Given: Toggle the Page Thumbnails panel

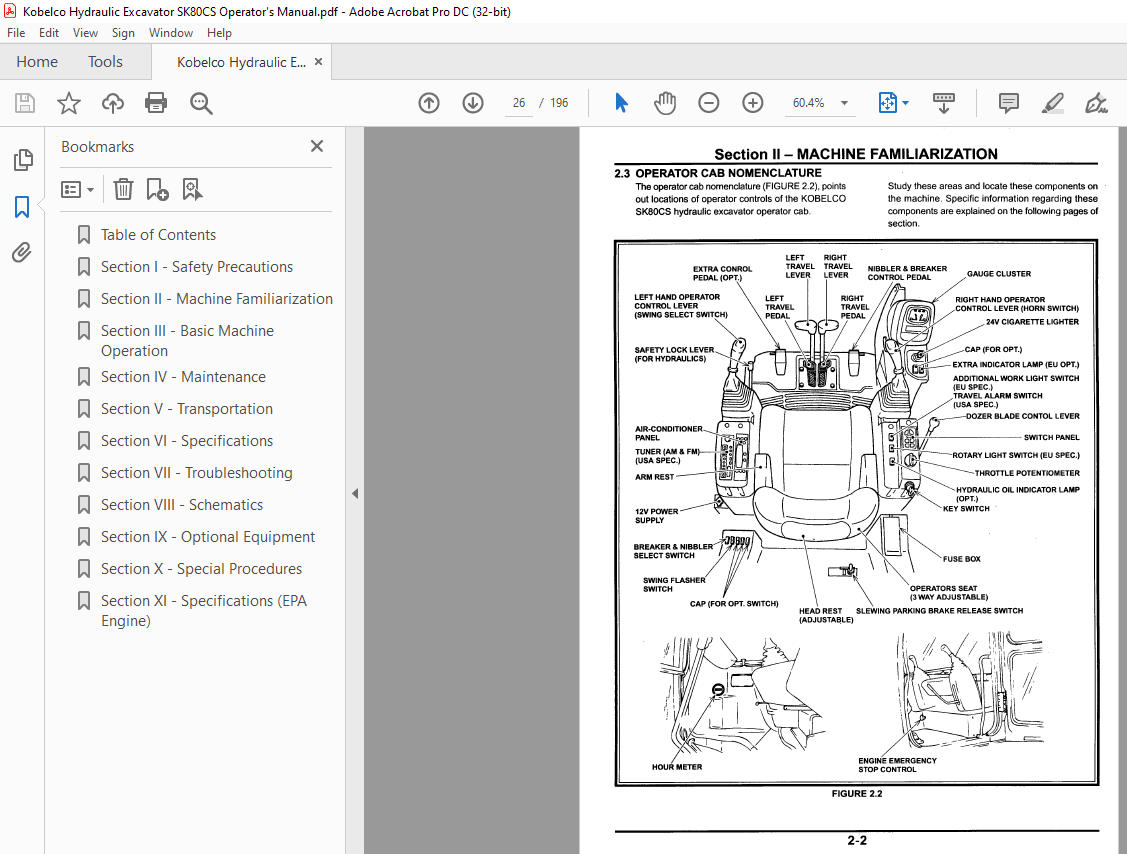Looking at the screenshot, I should click(22, 160).
